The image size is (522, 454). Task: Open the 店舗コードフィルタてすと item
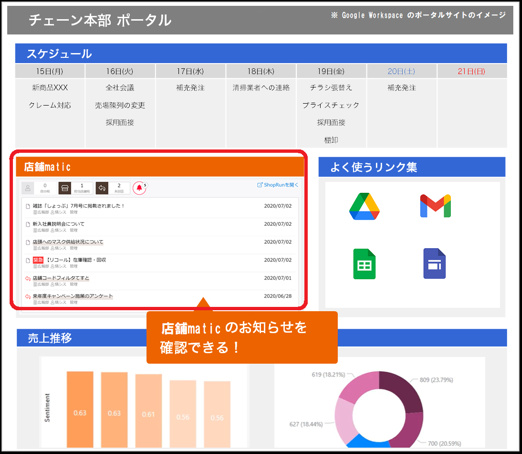pos(61,278)
